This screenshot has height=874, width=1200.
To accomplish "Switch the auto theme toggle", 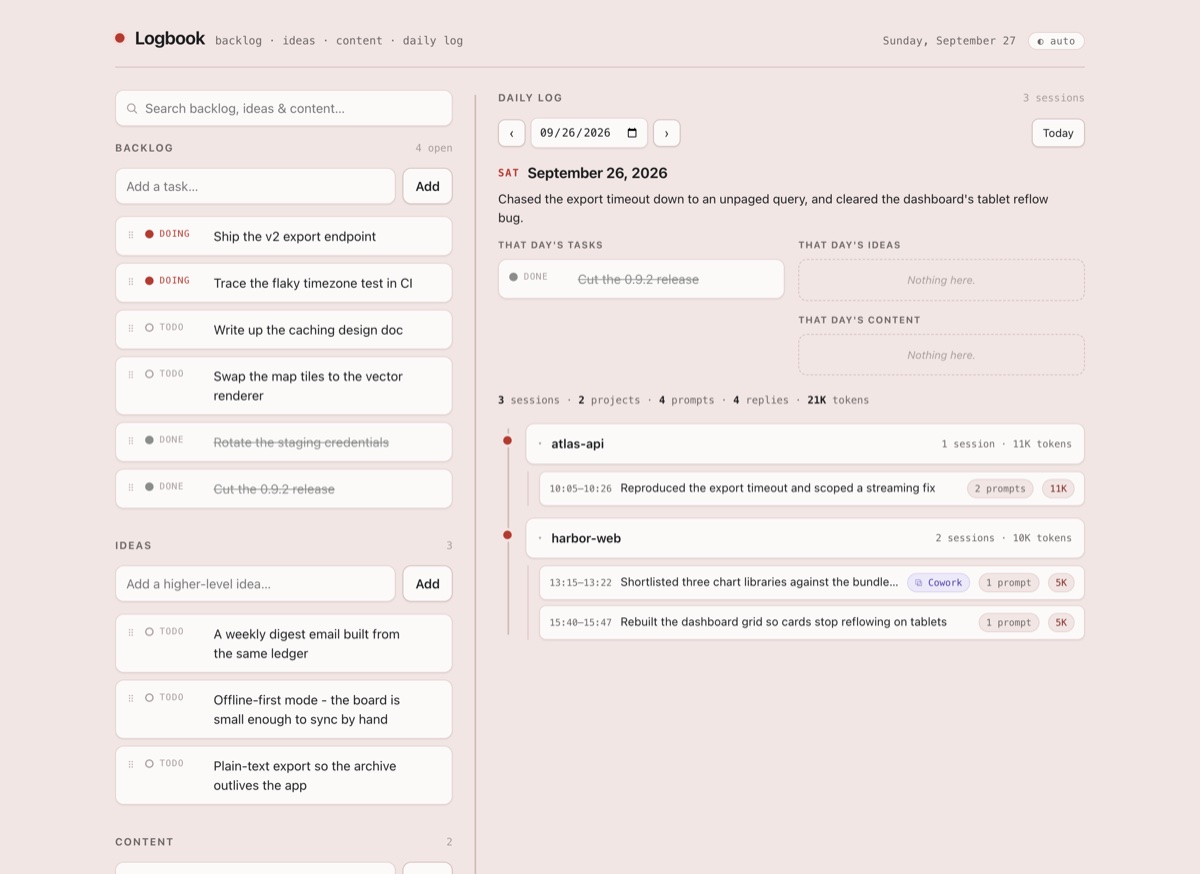I will pos(1056,41).
